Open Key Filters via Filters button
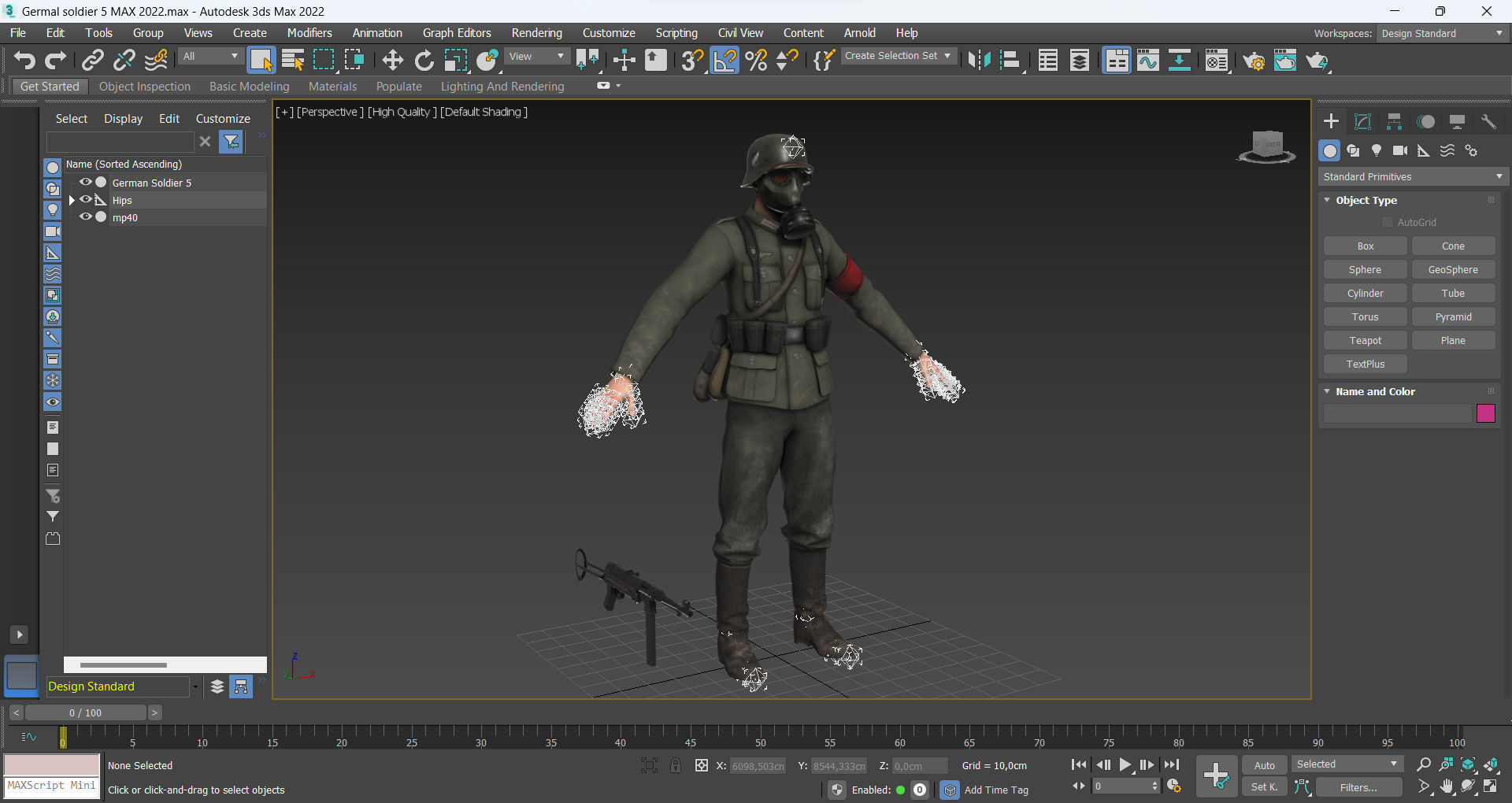1512x803 pixels. point(1358,787)
